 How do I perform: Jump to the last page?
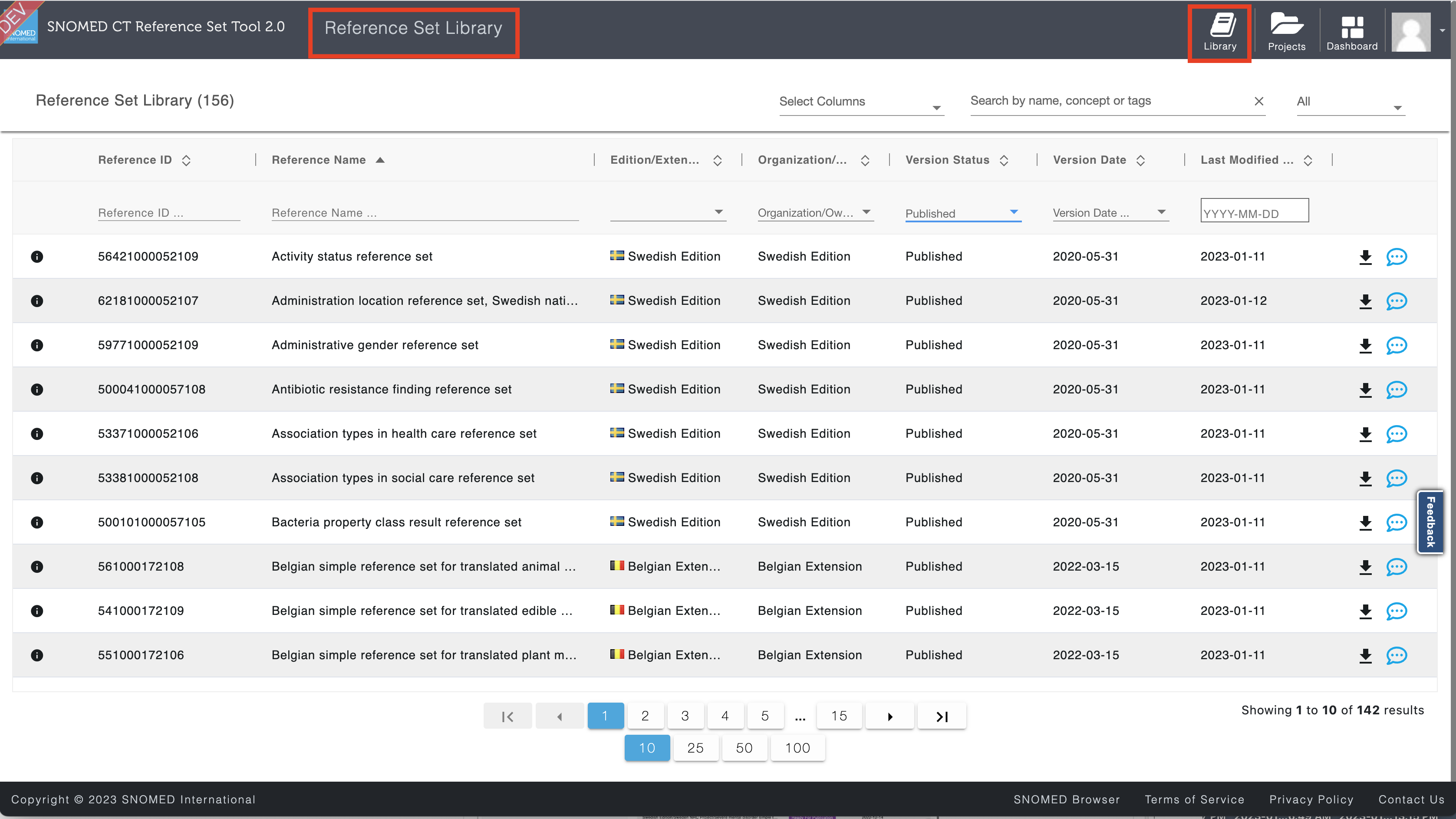pyautogui.click(x=942, y=716)
